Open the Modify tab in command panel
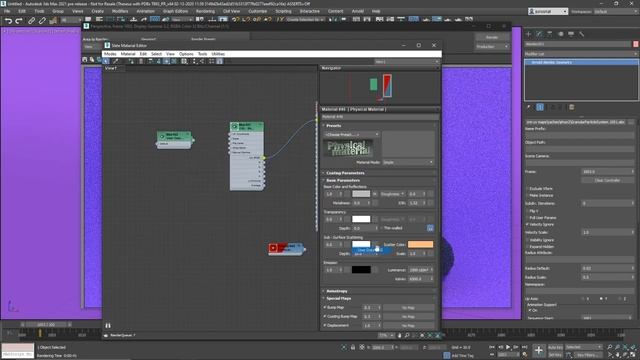Screen dimensions: 640x360 (539, 34)
